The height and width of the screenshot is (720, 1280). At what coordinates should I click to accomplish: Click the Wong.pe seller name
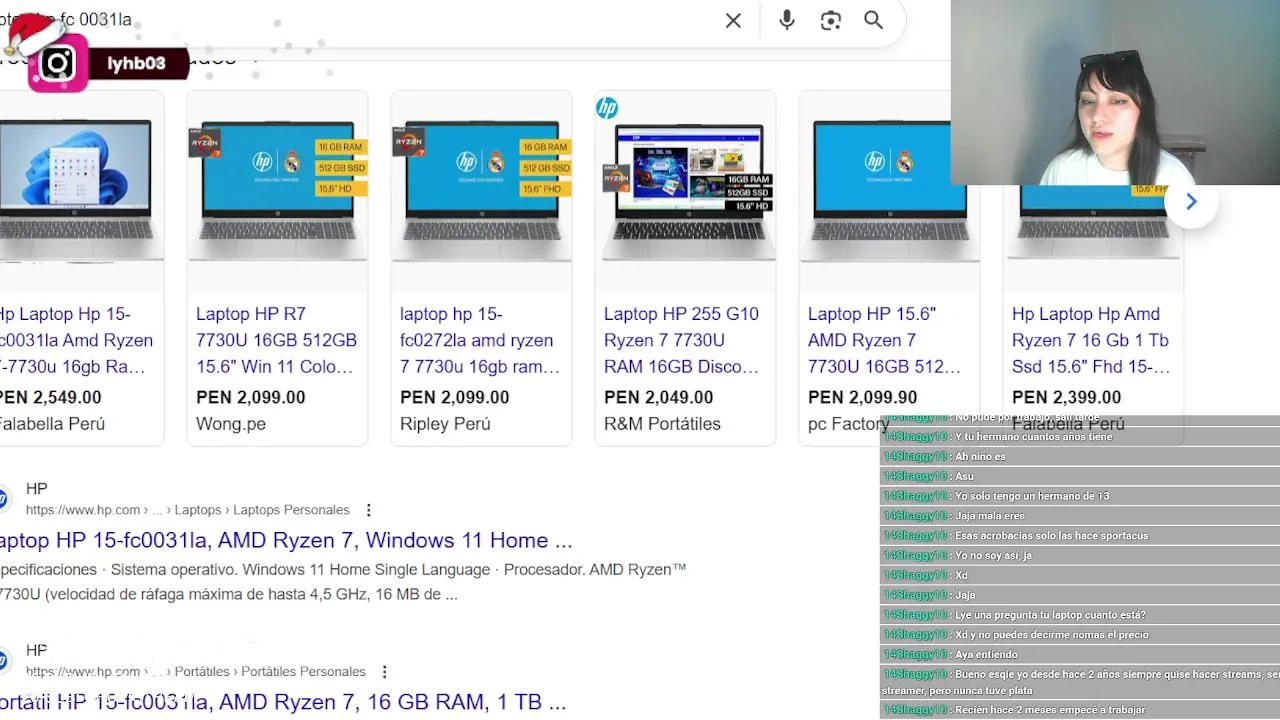231,424
